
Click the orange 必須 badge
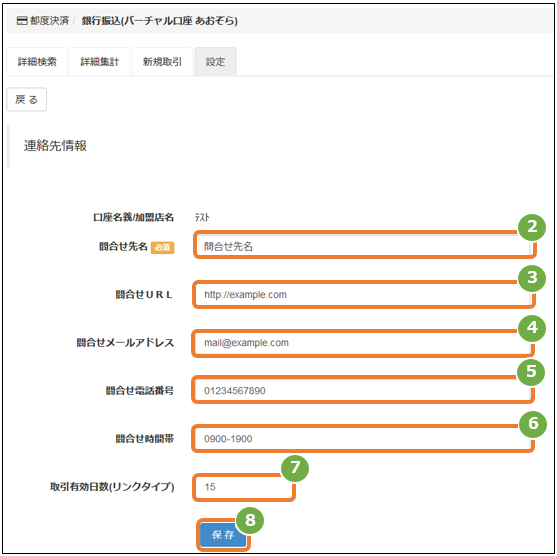(162, 247)
